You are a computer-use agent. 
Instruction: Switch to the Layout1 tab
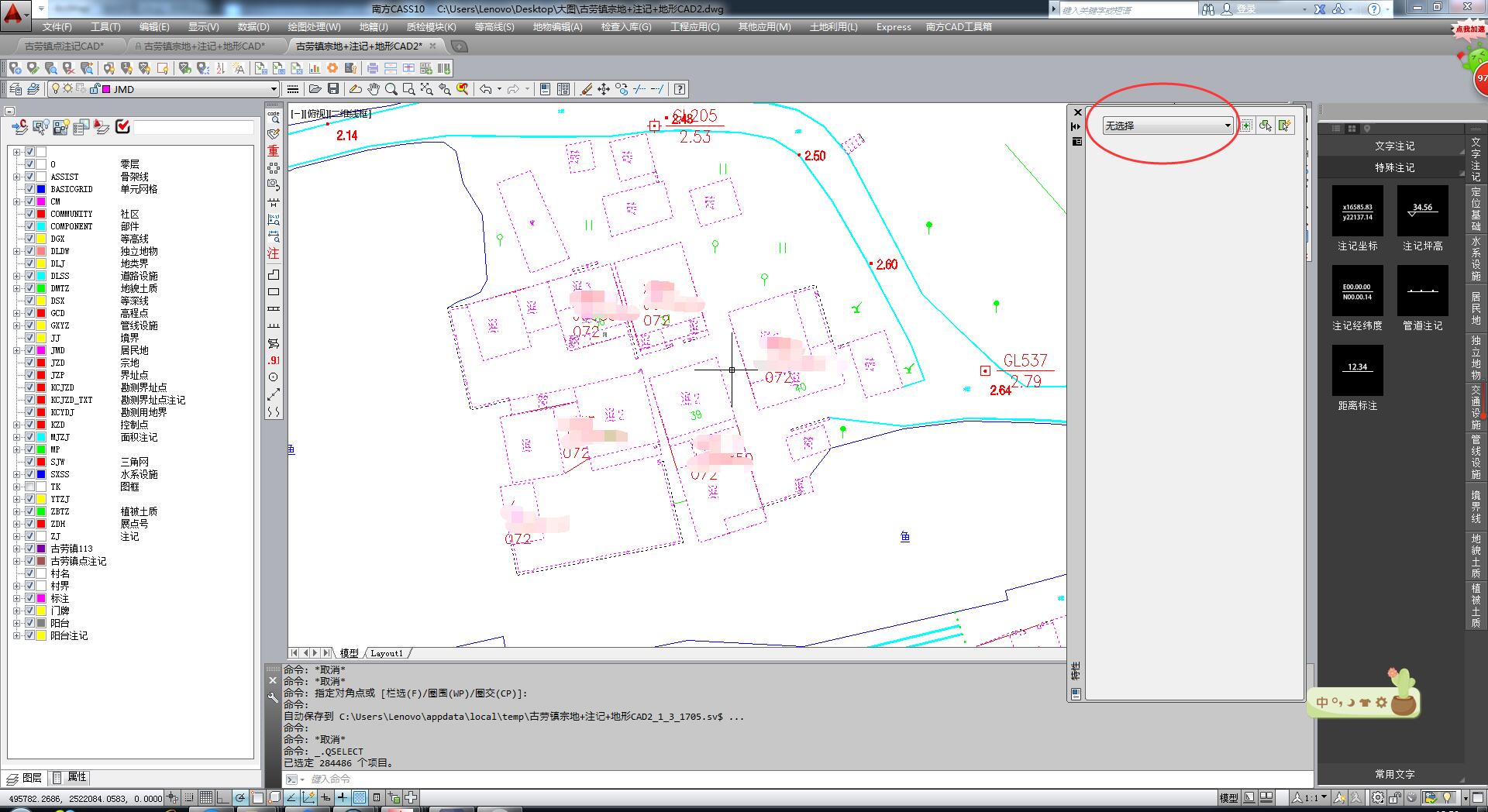tap(387, 653)
